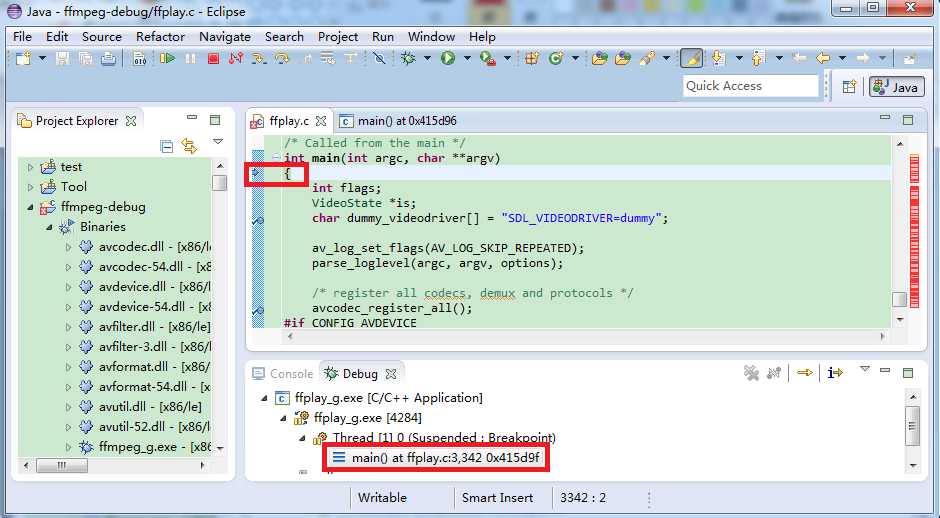This screenshot has width=940, height=518.
Task: Click the green Run toolbar icon
Action: tap(448, 58)
